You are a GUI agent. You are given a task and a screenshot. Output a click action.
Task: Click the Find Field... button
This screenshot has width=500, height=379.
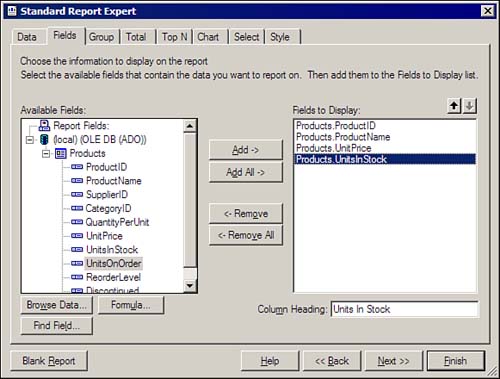point(56,325)
